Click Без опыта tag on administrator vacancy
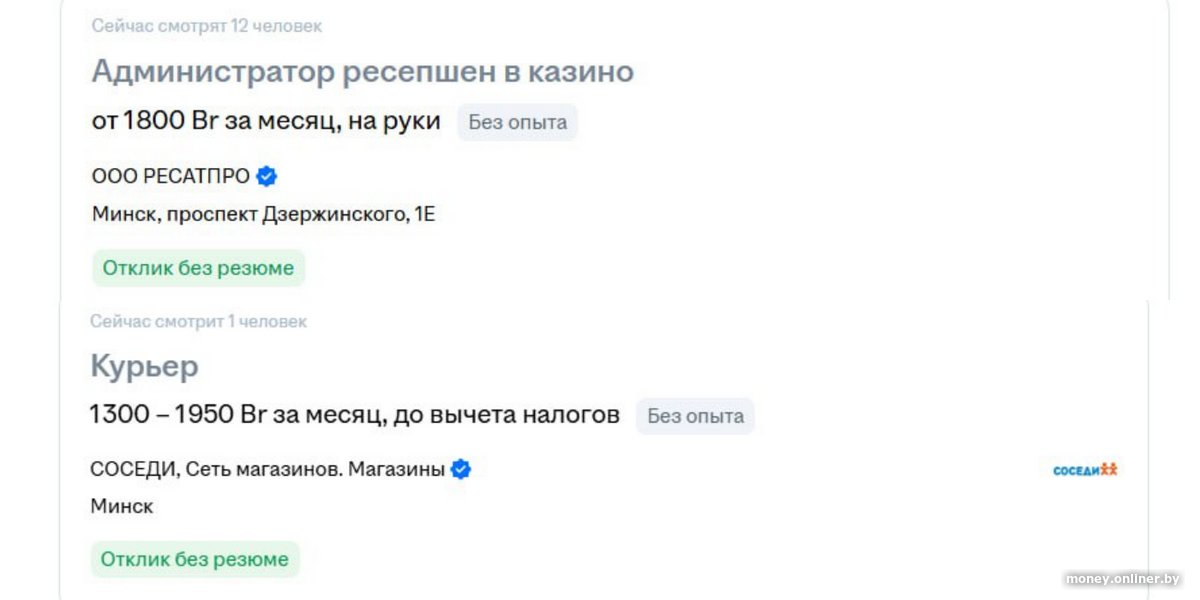This screenshot has height=600, width=1200. click(517, 122)
